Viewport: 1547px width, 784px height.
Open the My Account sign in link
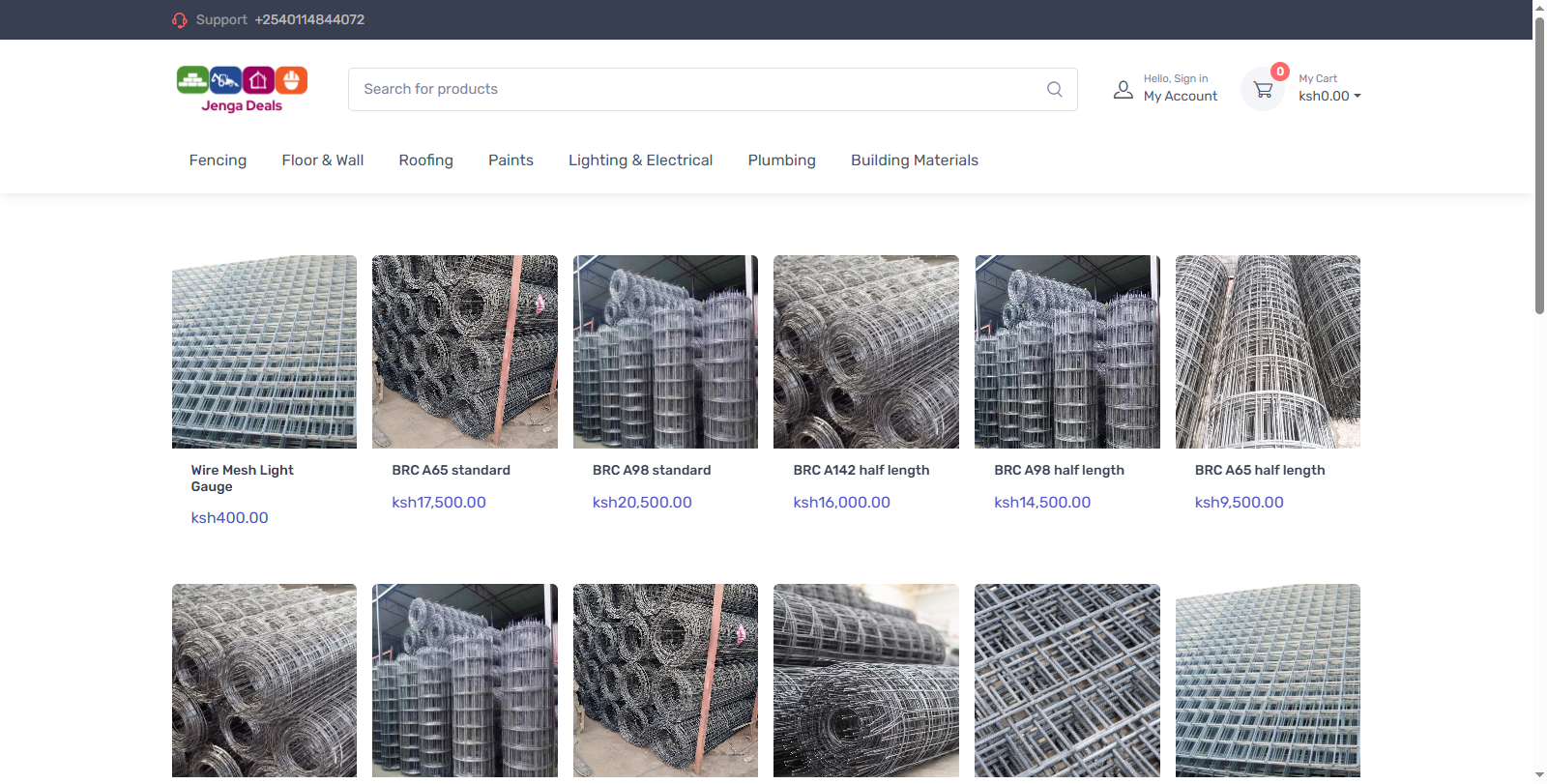click(x=1180, y=96)
